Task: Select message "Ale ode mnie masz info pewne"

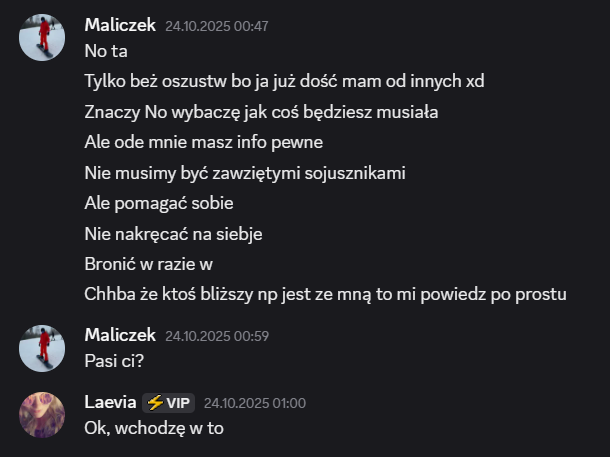Action: point(203,142)
